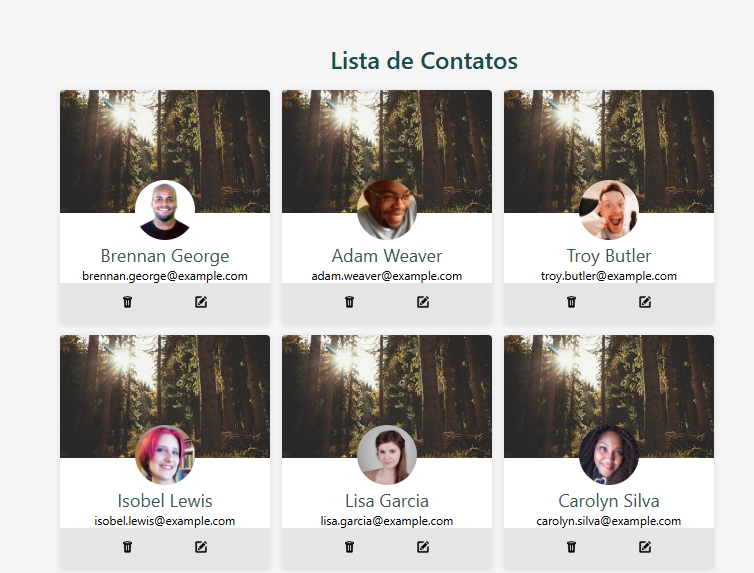Edit the Brennan George contact
Screen dimensions: 754x573
pos(201,302)
